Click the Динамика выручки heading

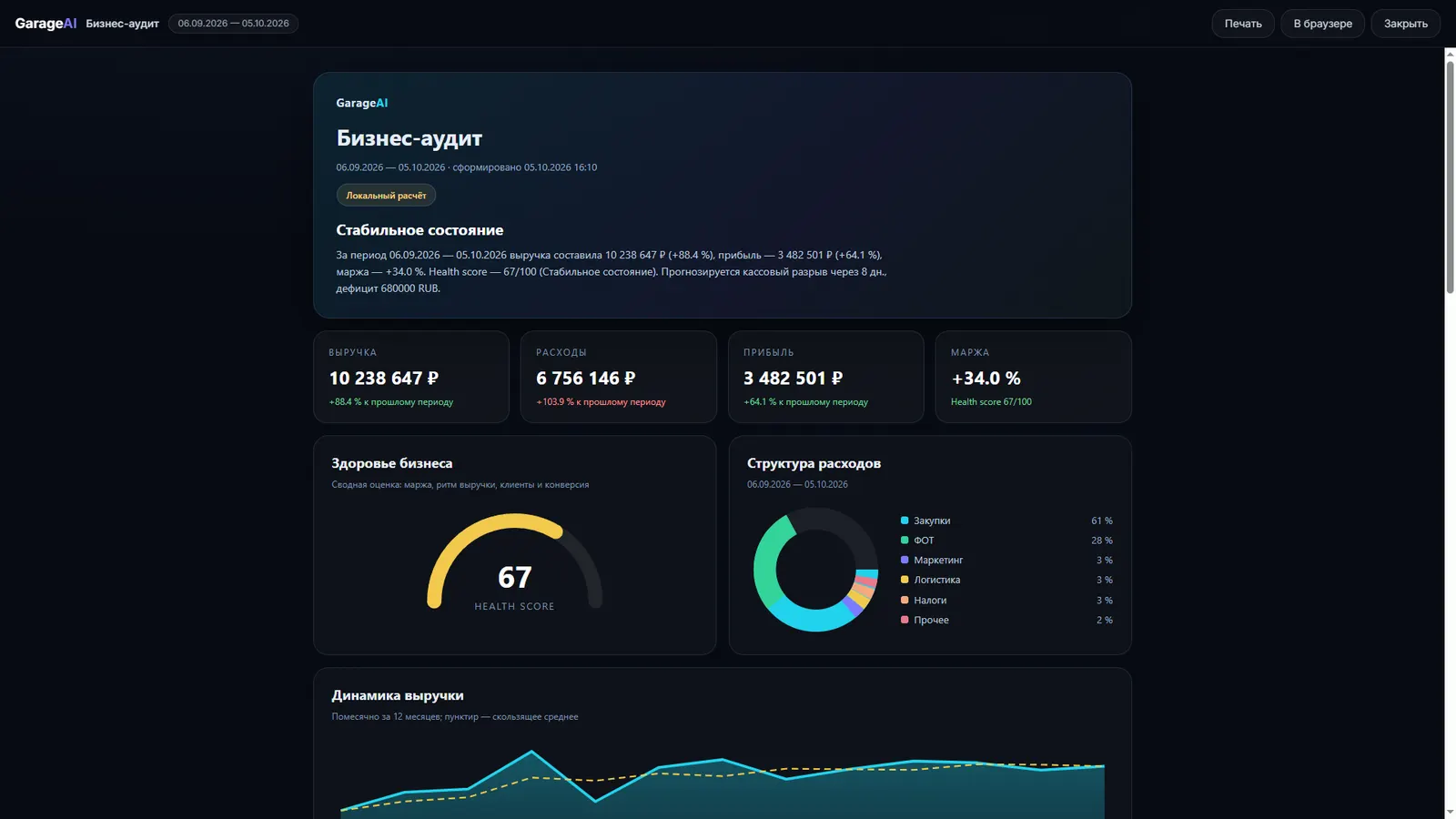coord(398,695)
